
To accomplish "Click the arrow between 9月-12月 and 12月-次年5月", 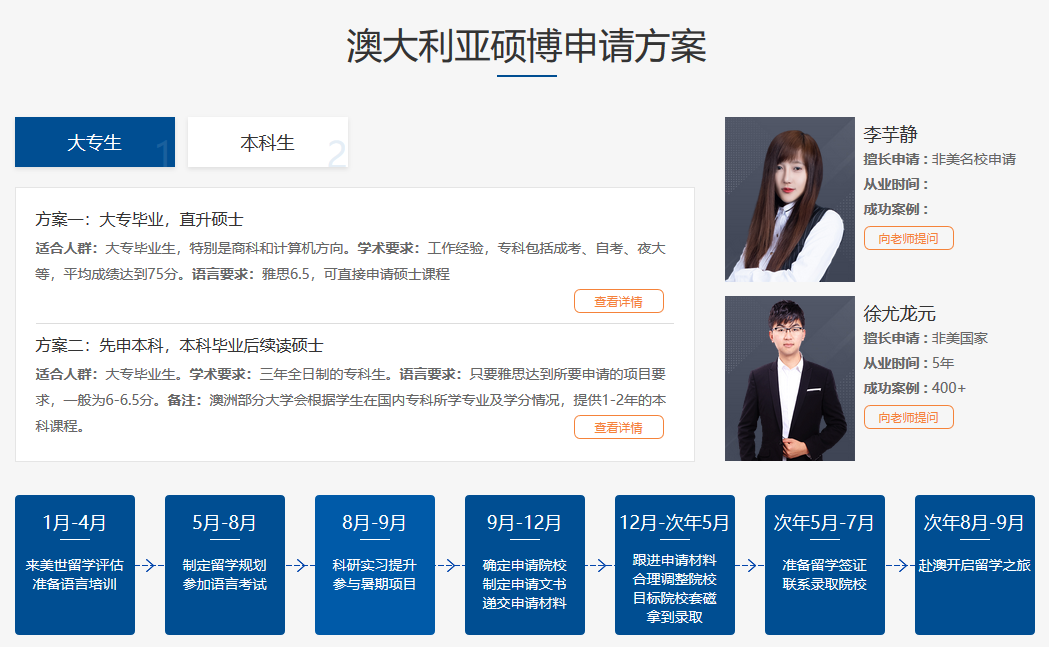I will pyautogui.click(x=600, y=565).
